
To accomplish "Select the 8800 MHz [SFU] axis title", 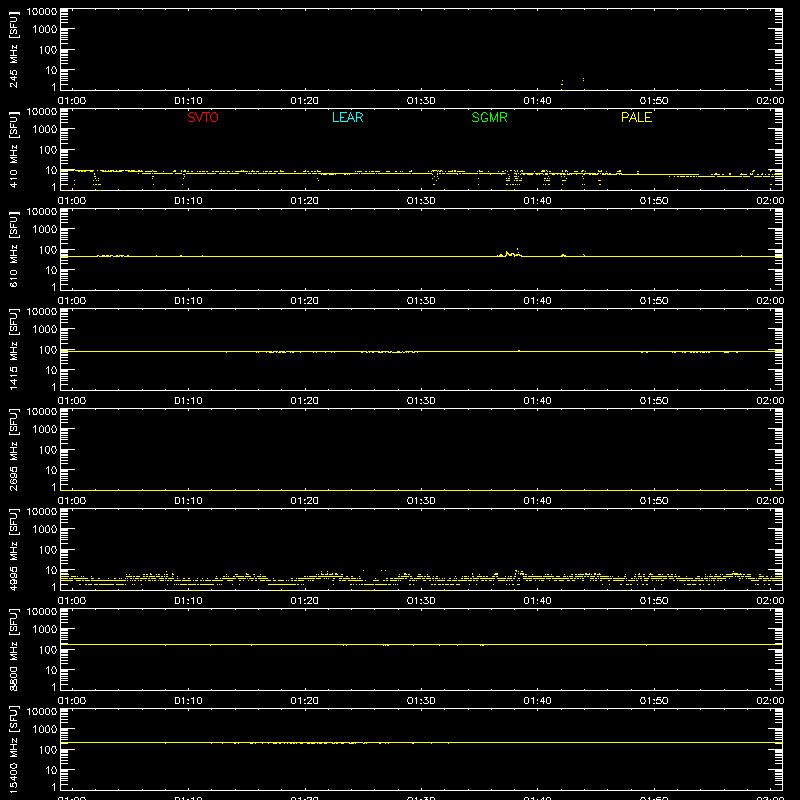I will tap(13, 649).
